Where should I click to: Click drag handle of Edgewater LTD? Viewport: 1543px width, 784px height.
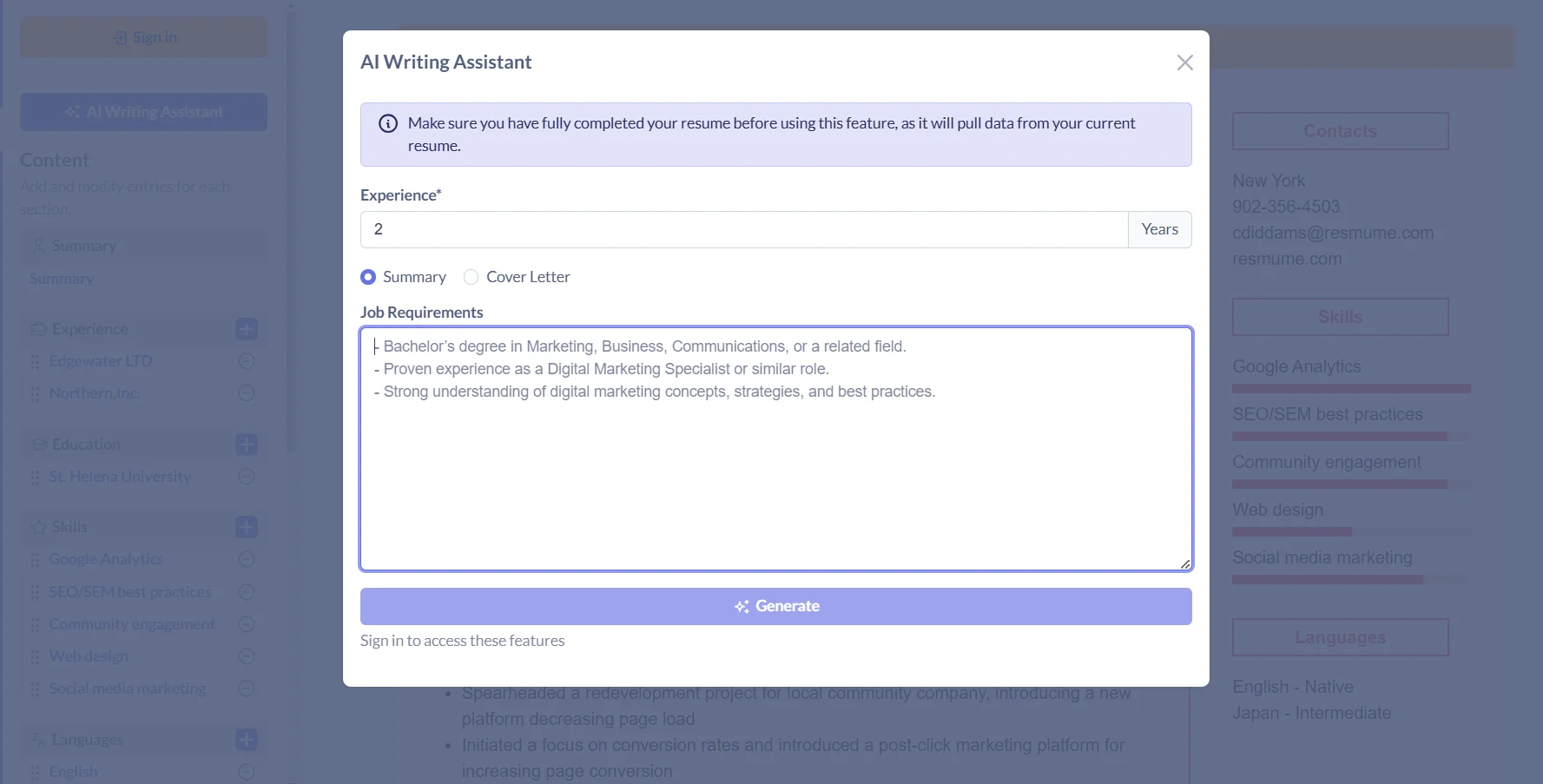coord(35,362)
